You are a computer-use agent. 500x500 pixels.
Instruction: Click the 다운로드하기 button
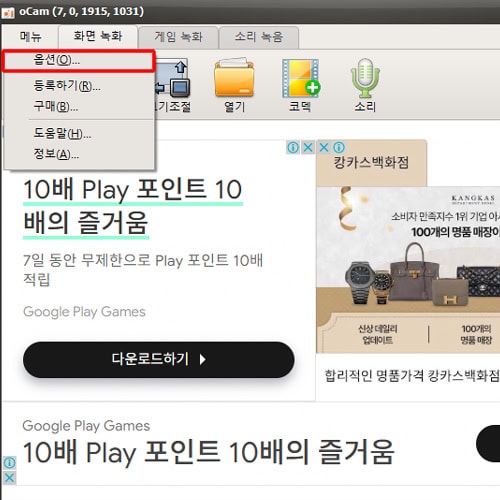pos(159,359)
